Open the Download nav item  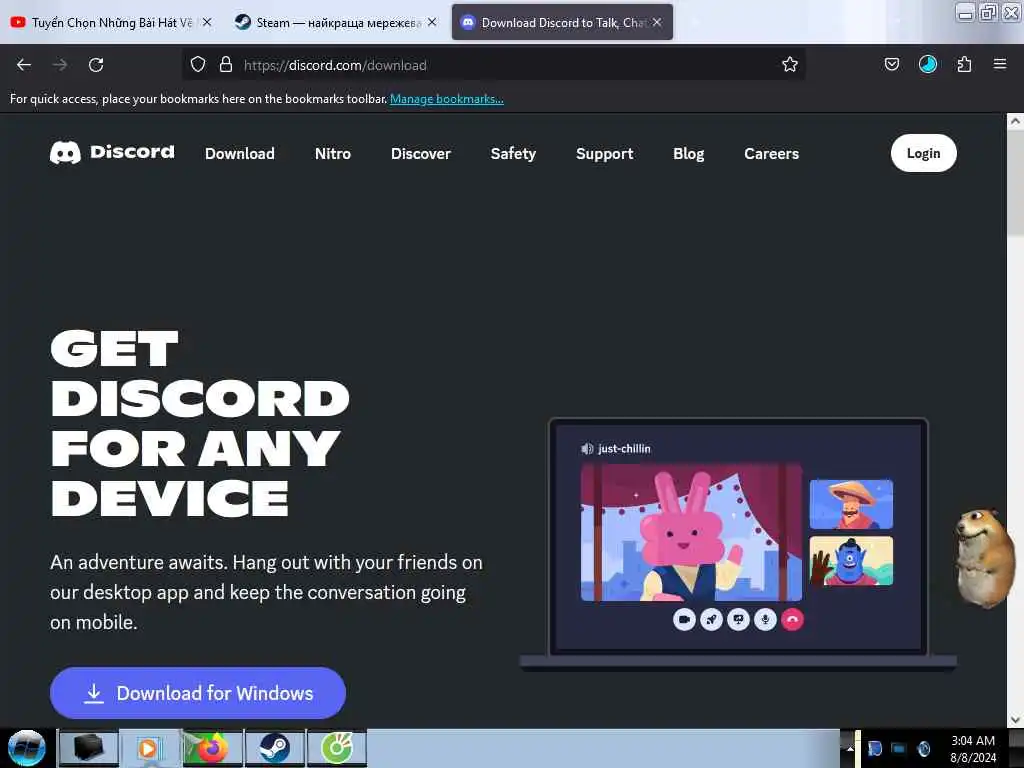240,153
